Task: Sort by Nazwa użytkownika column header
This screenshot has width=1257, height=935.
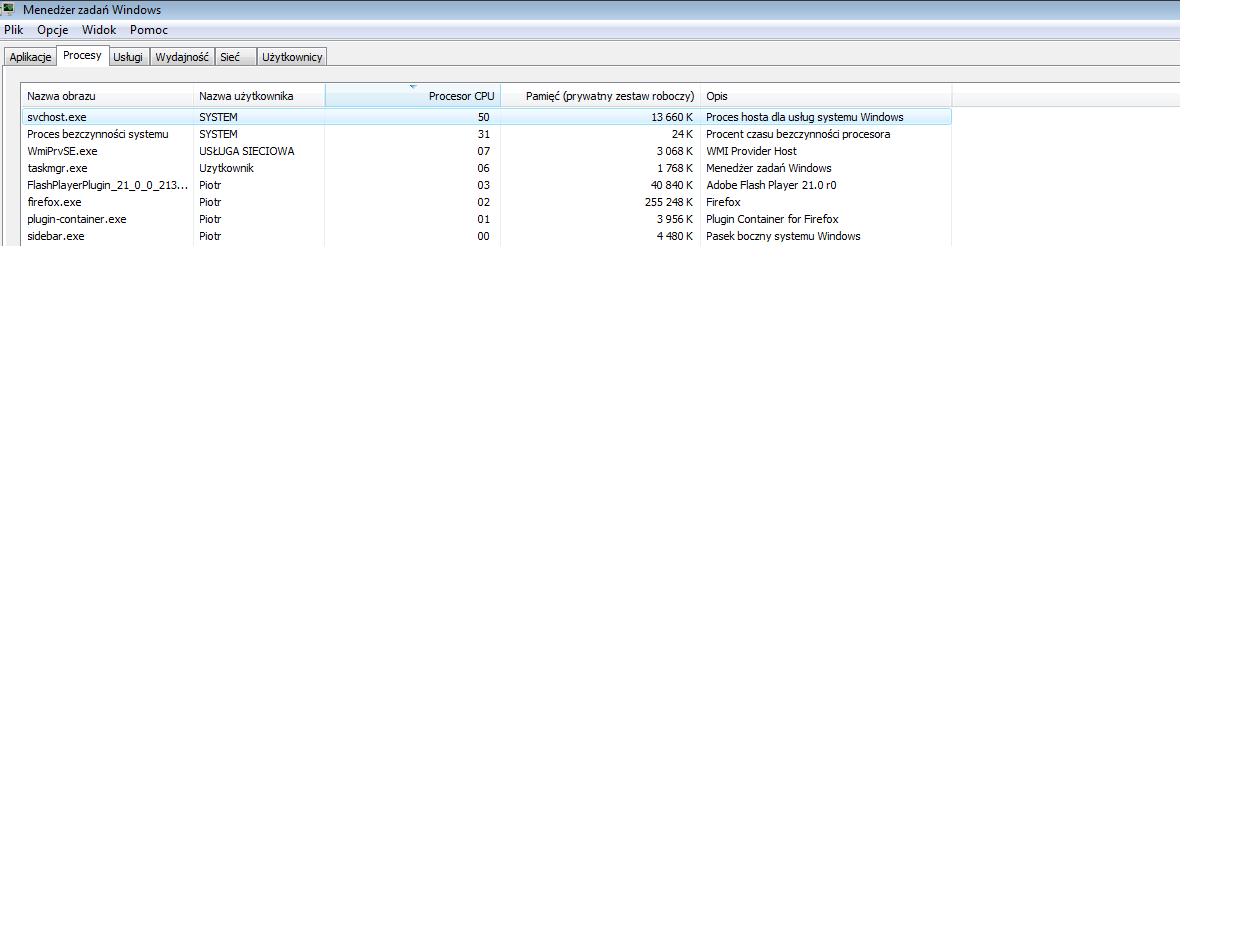Action: click(x=259, y=96)
